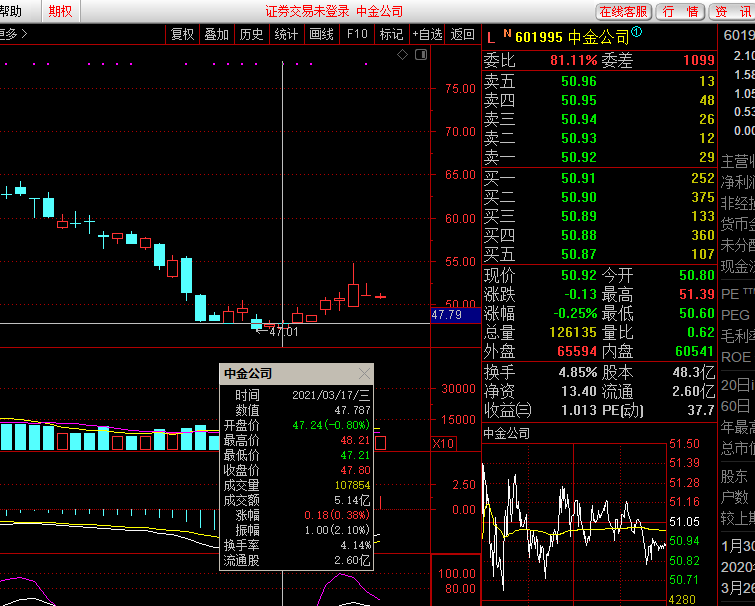Select 买四 price 50.88
755x606 pixels.
(x=579, y=235)
